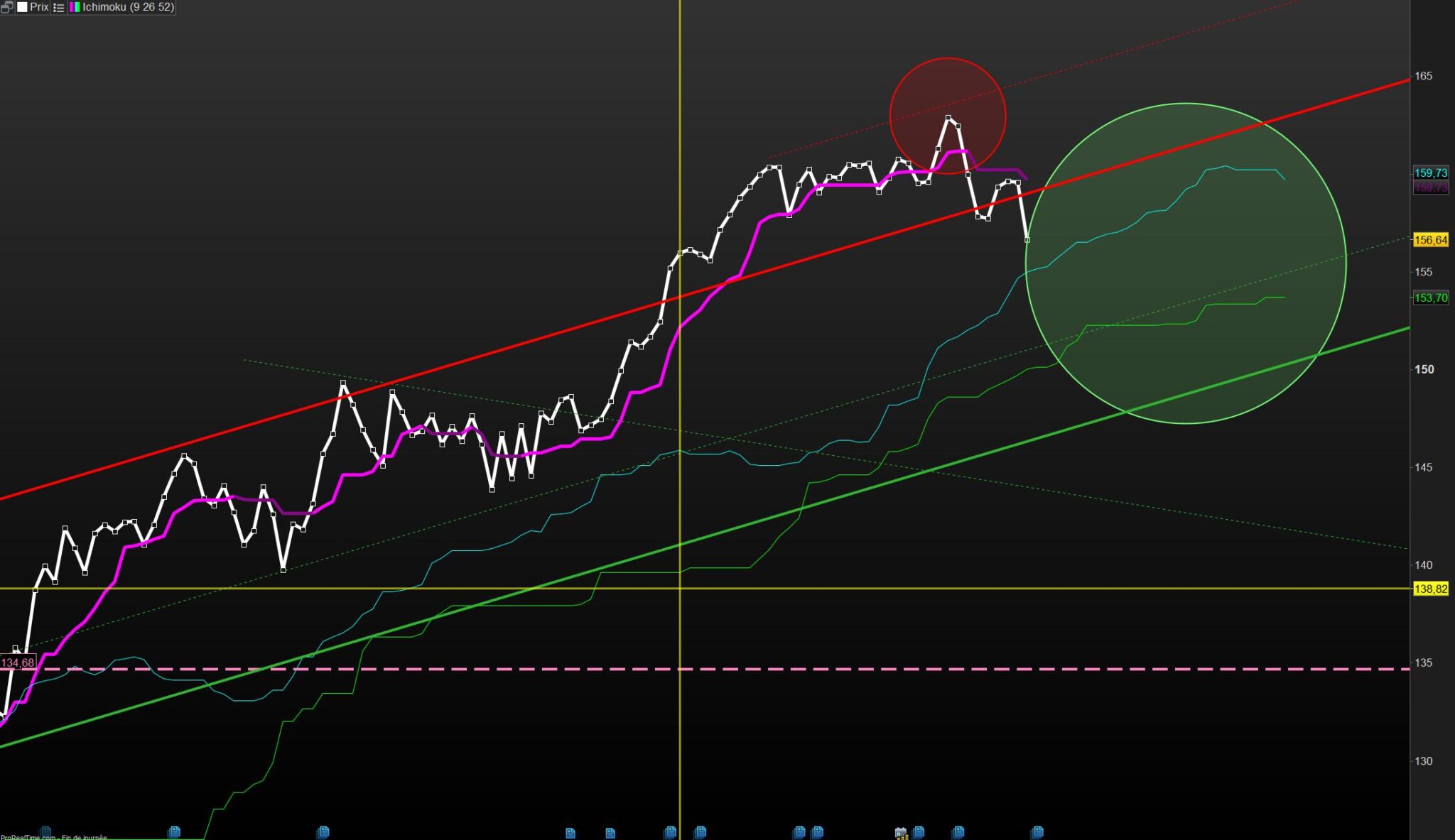Open the rightmost news document icon at bottom

(1037, 831)
